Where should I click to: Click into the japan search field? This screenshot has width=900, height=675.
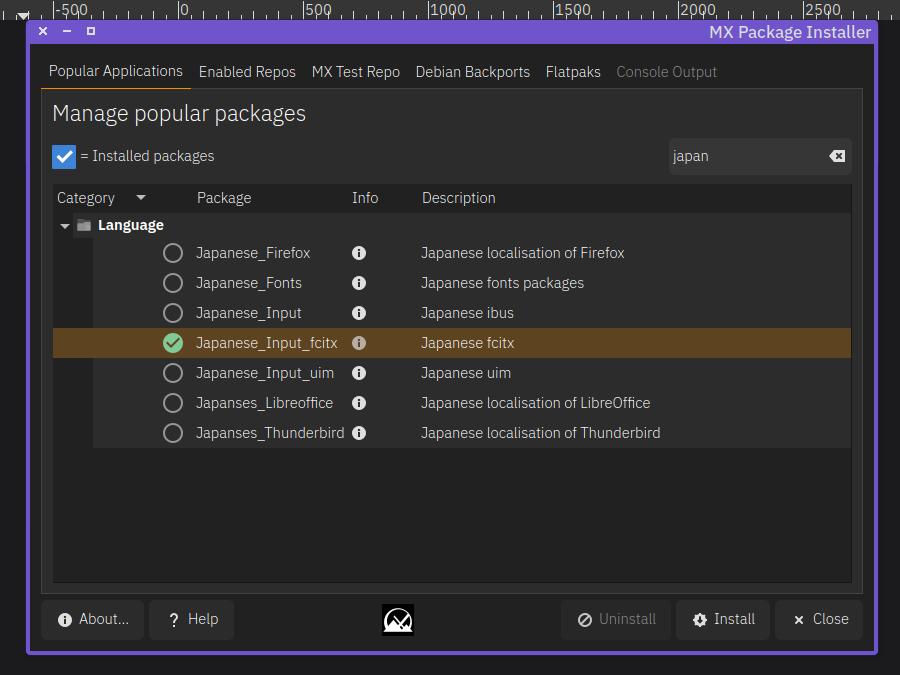coord(745,156)
